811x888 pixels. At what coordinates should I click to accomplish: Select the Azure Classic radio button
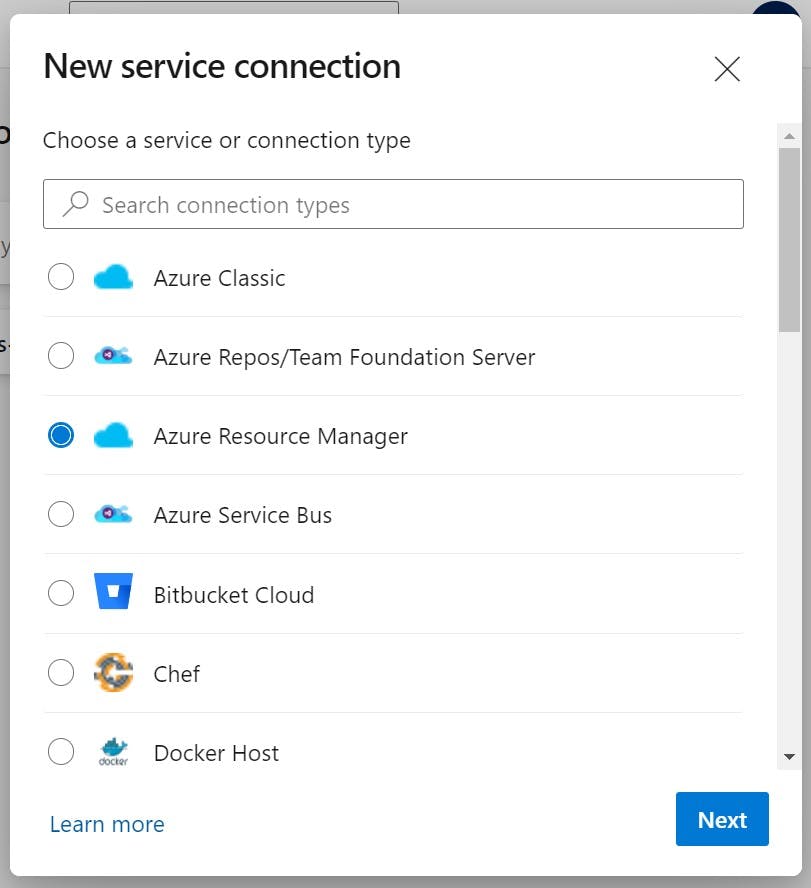coord(61,277)
